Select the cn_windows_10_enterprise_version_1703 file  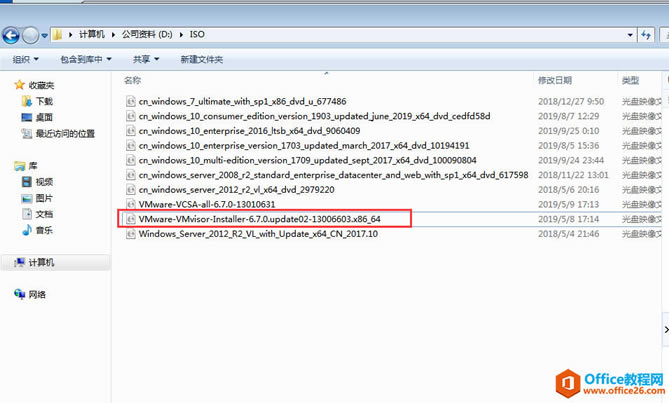pyautogui.click(x=304, y=145)
